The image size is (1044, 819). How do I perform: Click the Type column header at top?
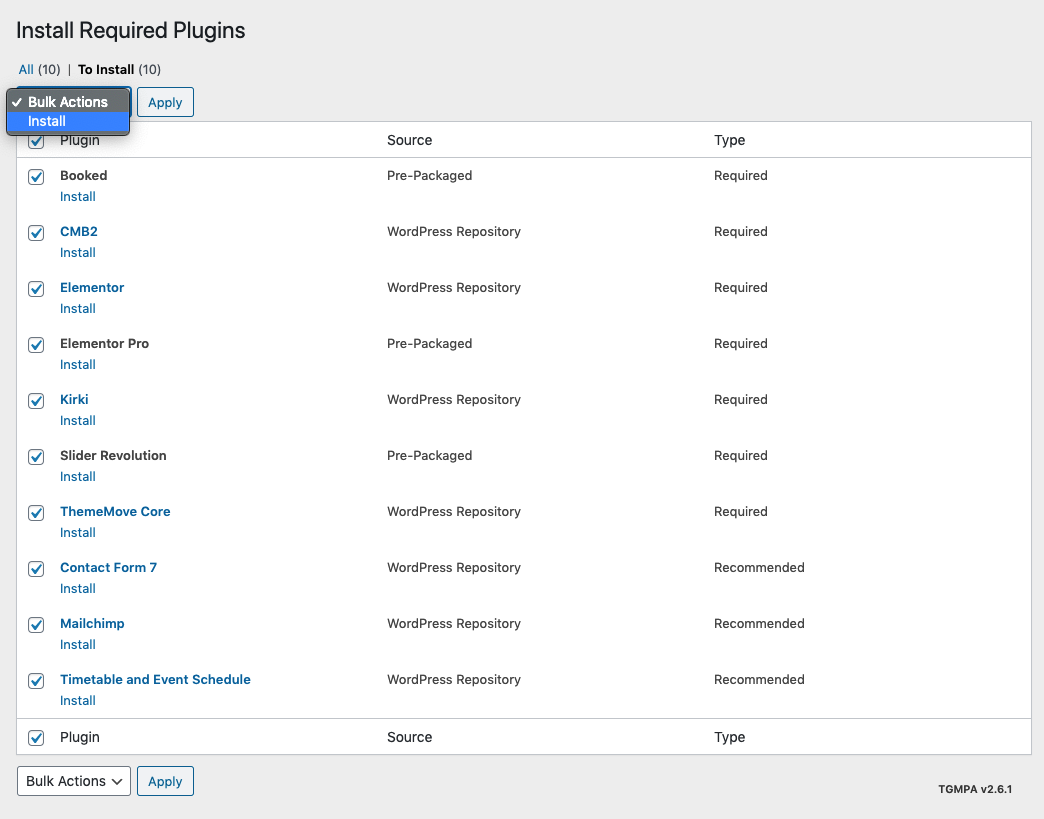point(729,140)
